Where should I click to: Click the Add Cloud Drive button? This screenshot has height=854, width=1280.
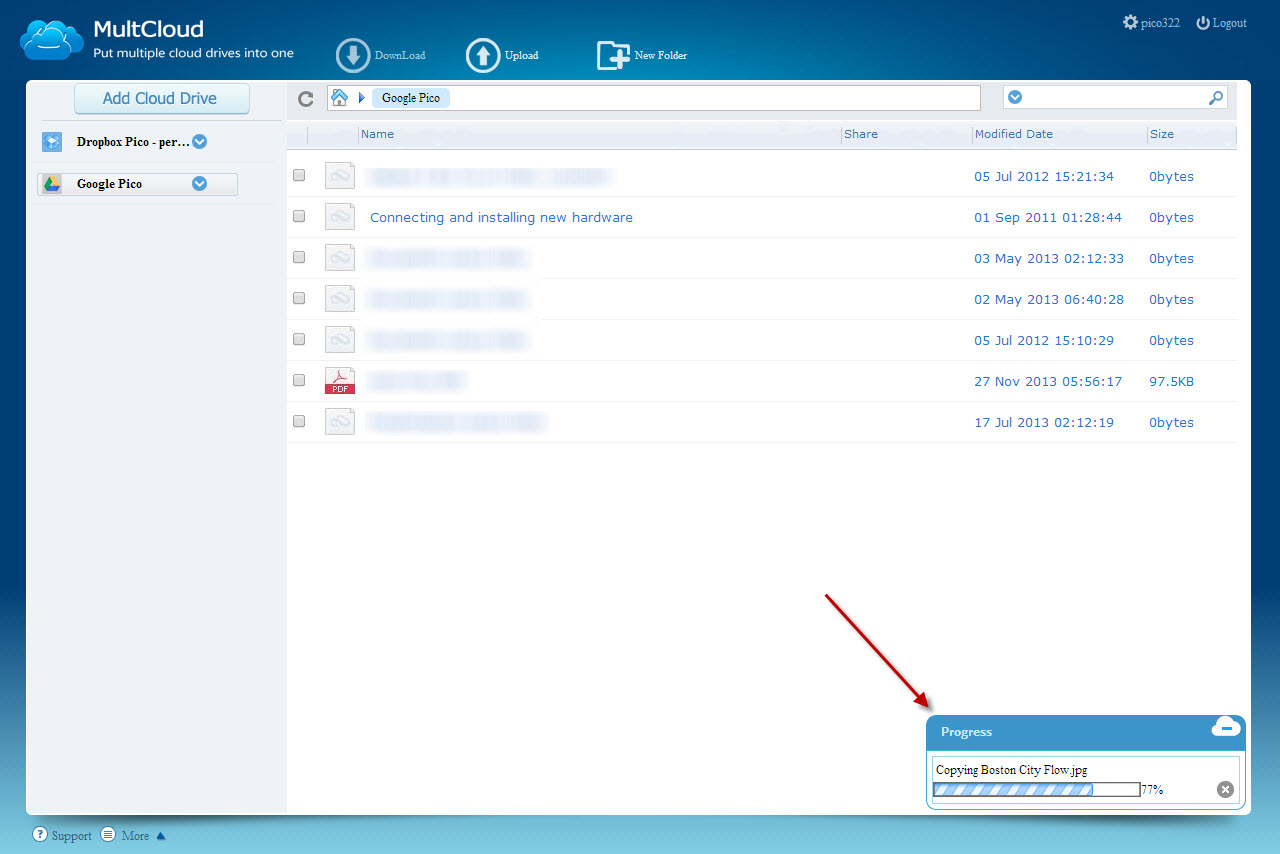tap(161, 99)
